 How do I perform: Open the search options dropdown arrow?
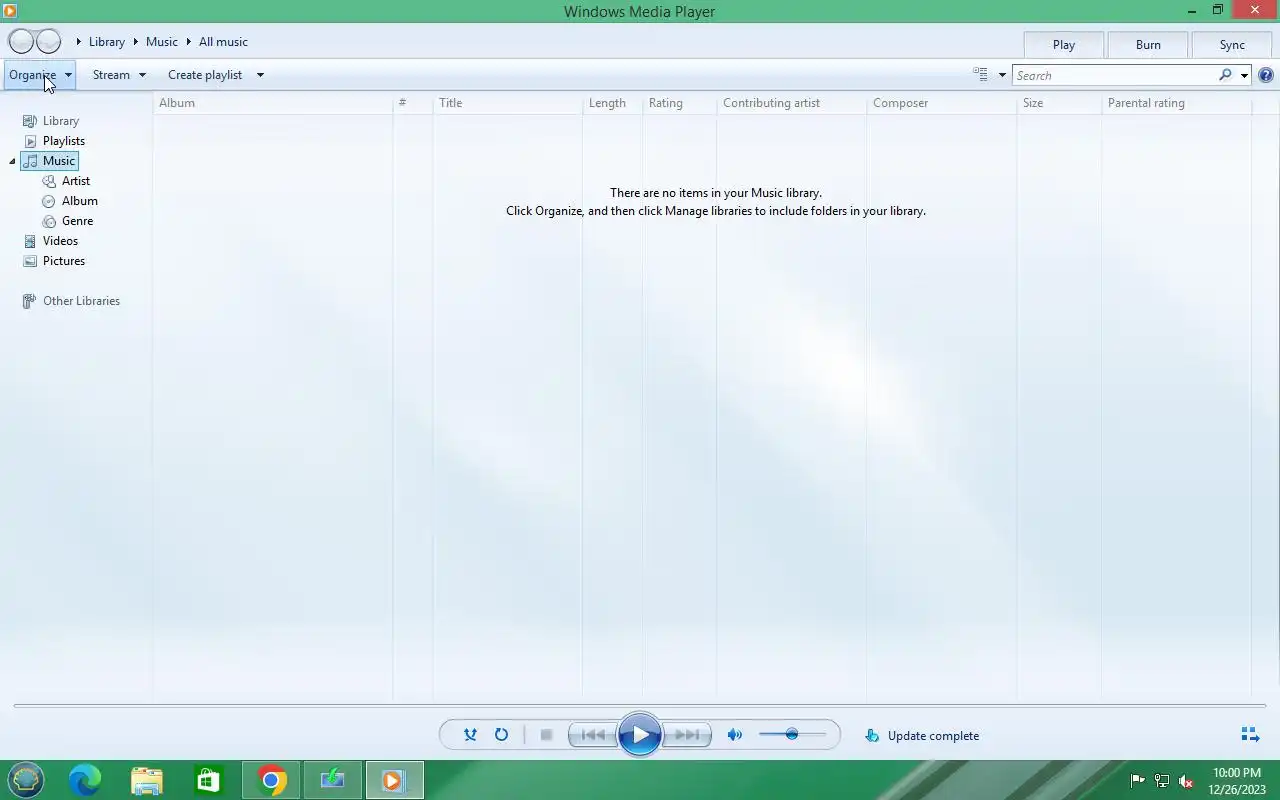(x=1244, y=75)
